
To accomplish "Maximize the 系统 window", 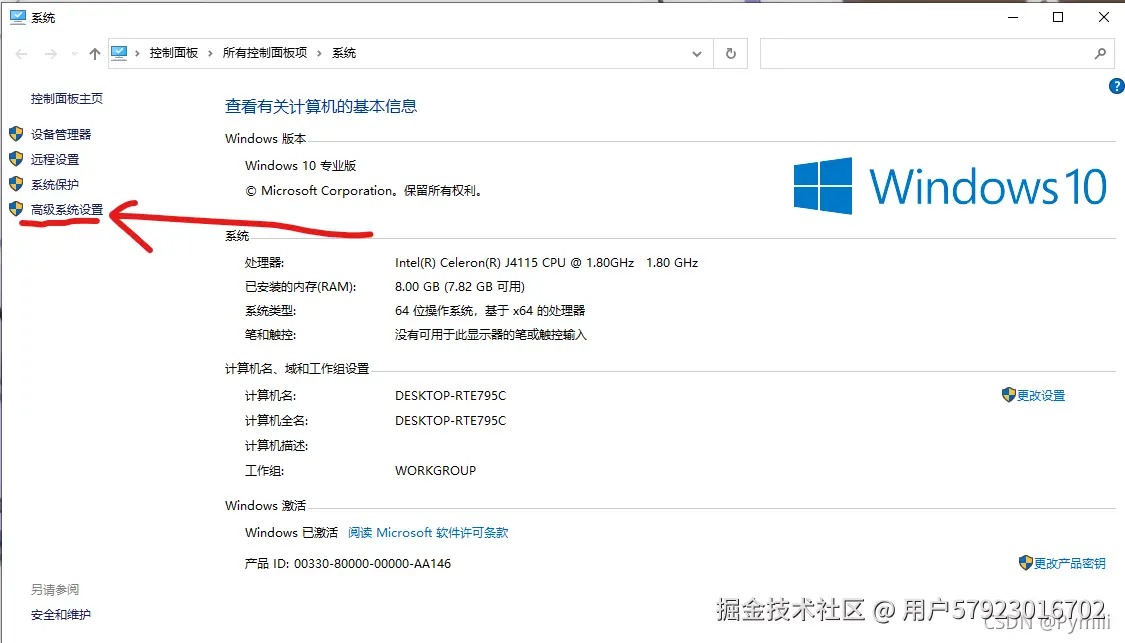I will point(1058,17).
